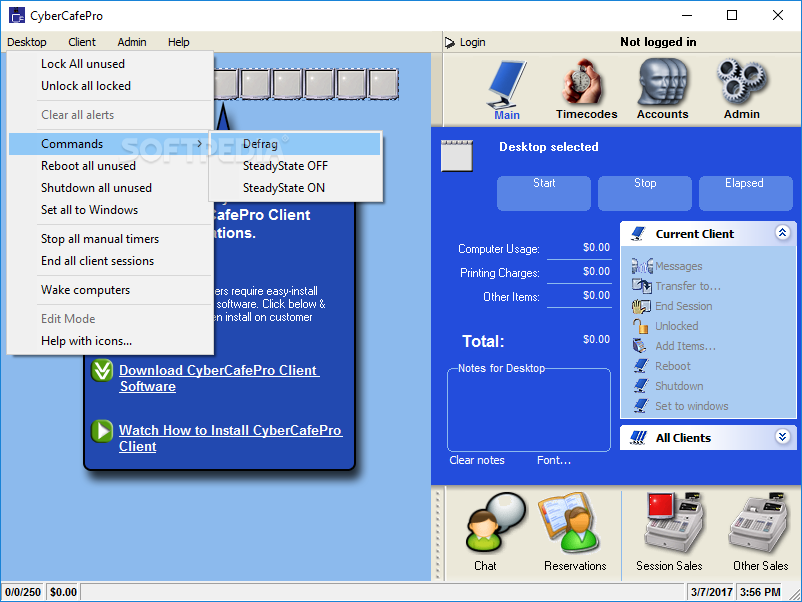802x602 pixels.
Task: Click status bar 0/0/250 counter
Action: click(23, 592)
